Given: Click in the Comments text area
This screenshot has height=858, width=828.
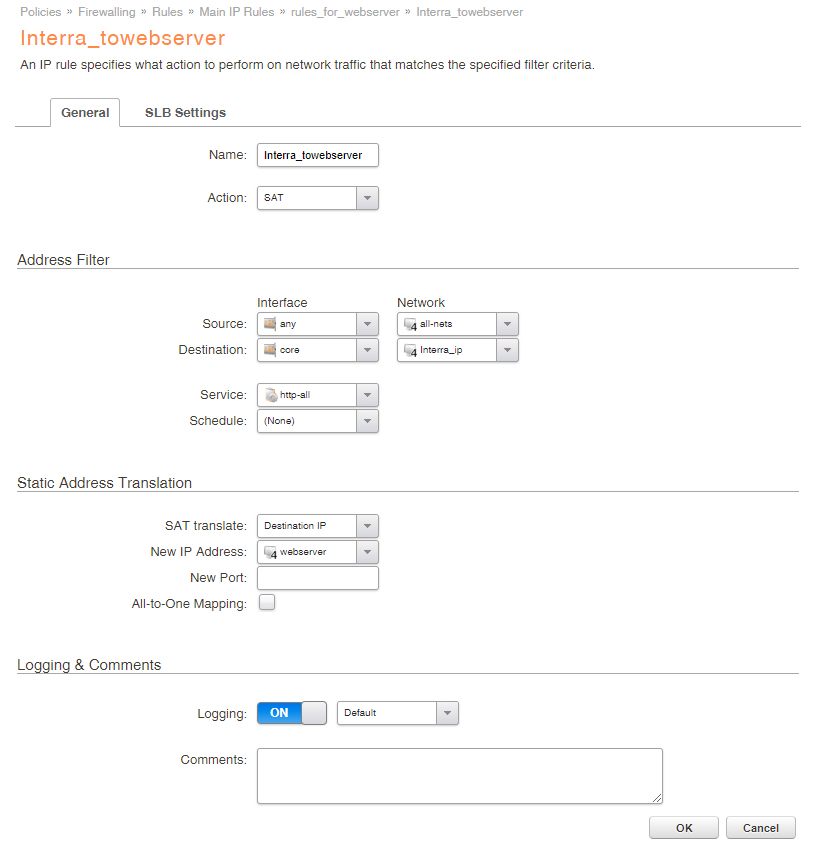Looking at the screenshot, I should (x=460, y=776).
